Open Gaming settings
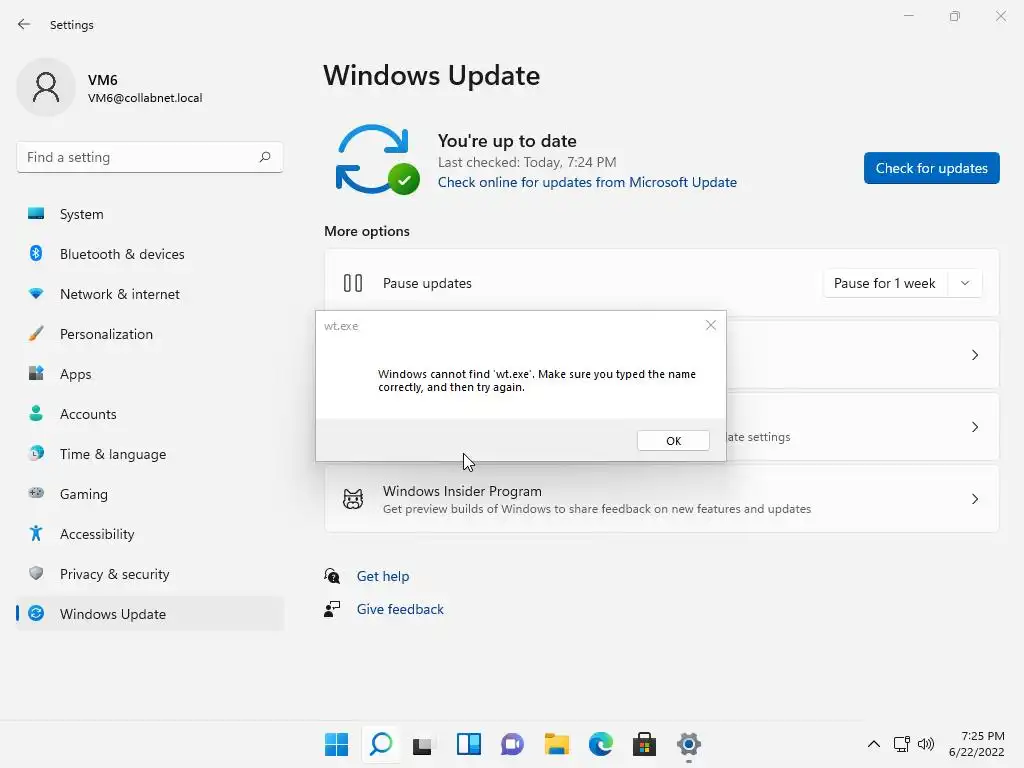Image resolution: width=1024 pixels, height=768 pixels. (x=150, y=494)
